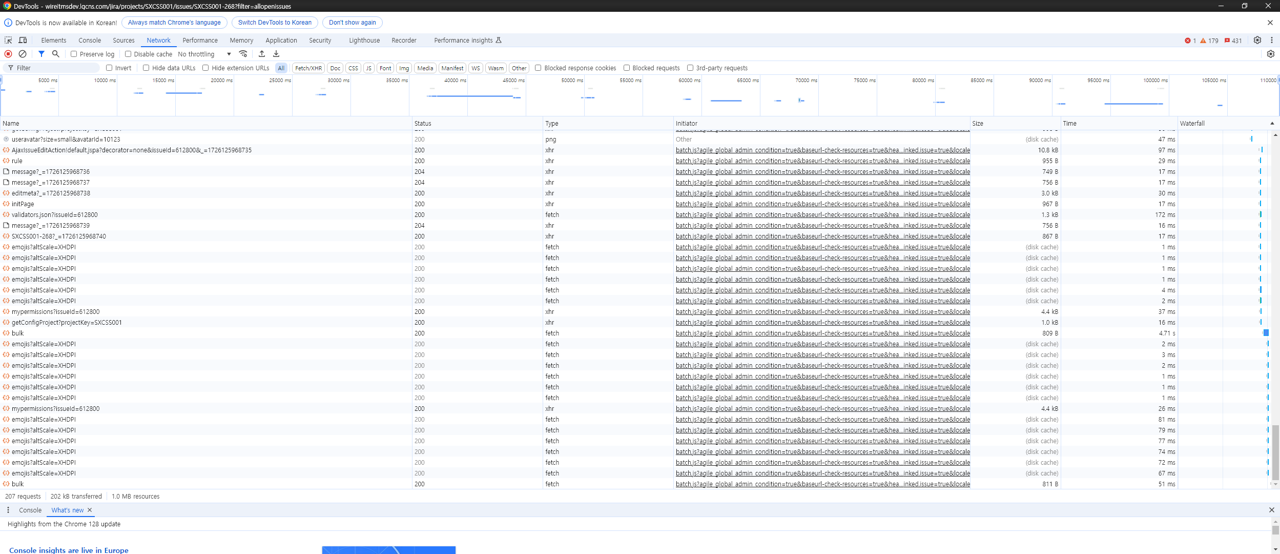
Task: Open the network search magnifier icon
Action: (55, 54)
